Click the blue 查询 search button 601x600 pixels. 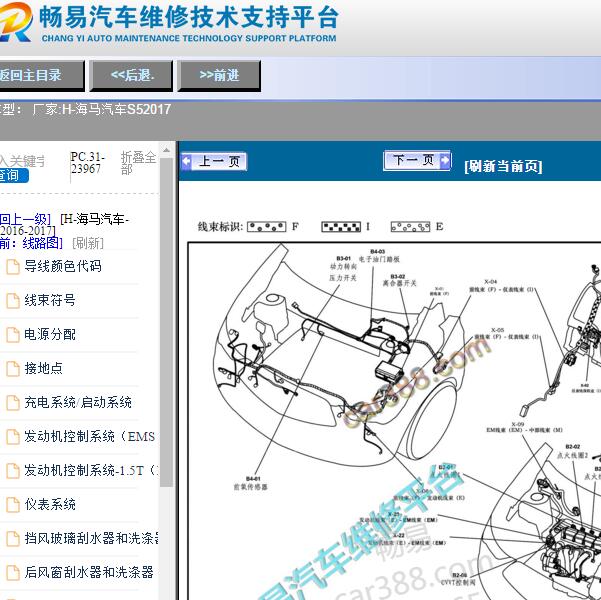[x=14, y=176]
